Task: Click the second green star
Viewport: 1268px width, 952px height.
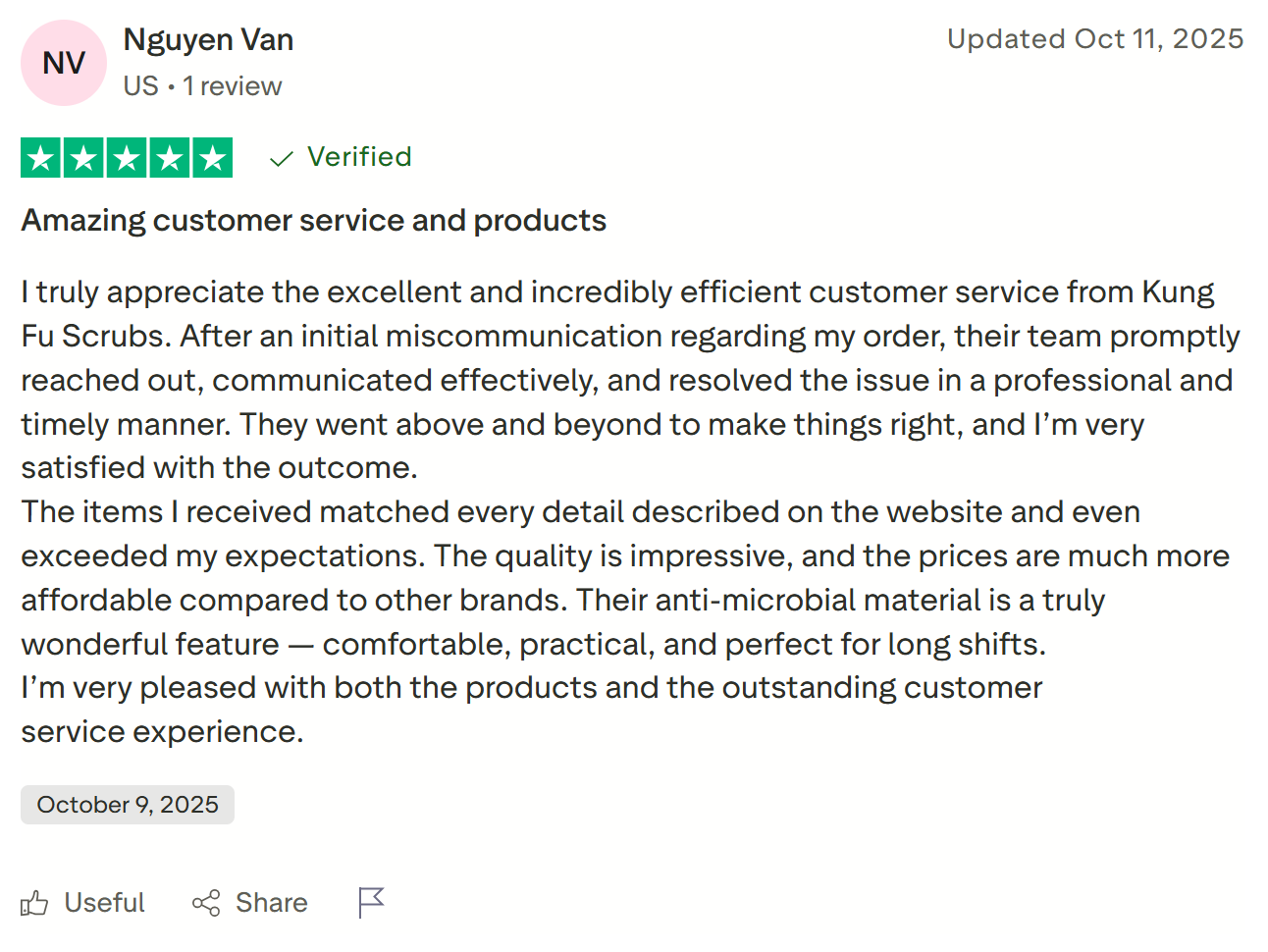Action: pyautogui.click(x=84, y=158)
